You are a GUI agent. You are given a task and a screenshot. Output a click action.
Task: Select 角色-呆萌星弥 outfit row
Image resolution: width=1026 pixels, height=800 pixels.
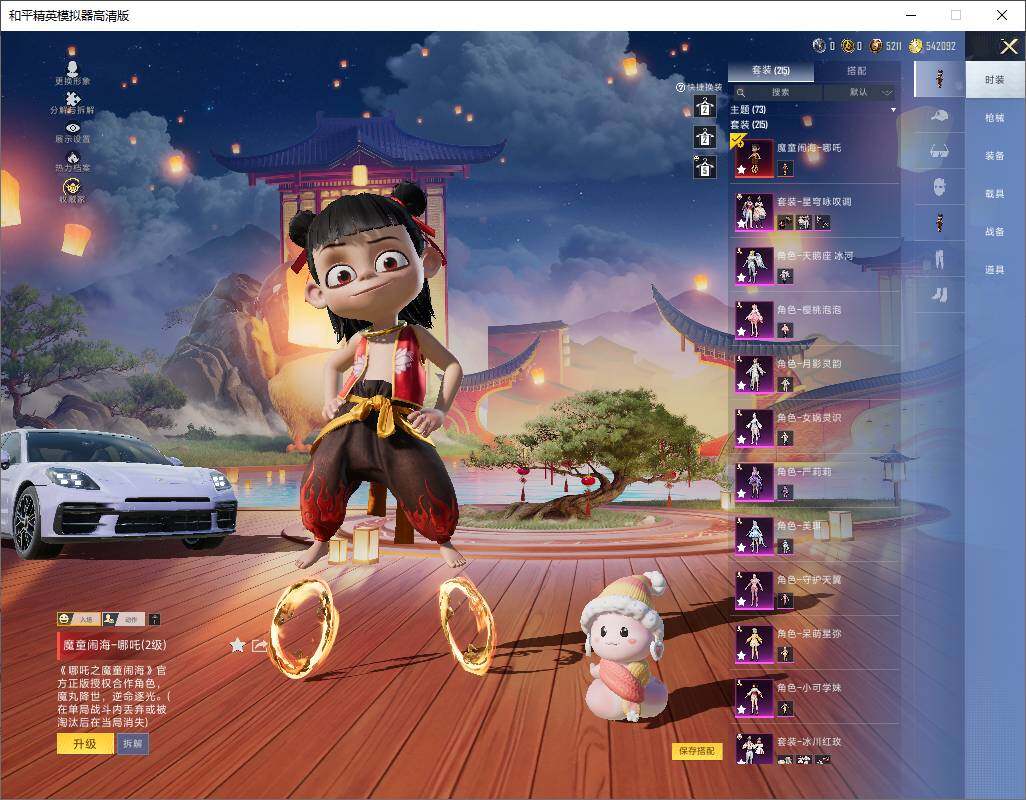coord(814,644)
